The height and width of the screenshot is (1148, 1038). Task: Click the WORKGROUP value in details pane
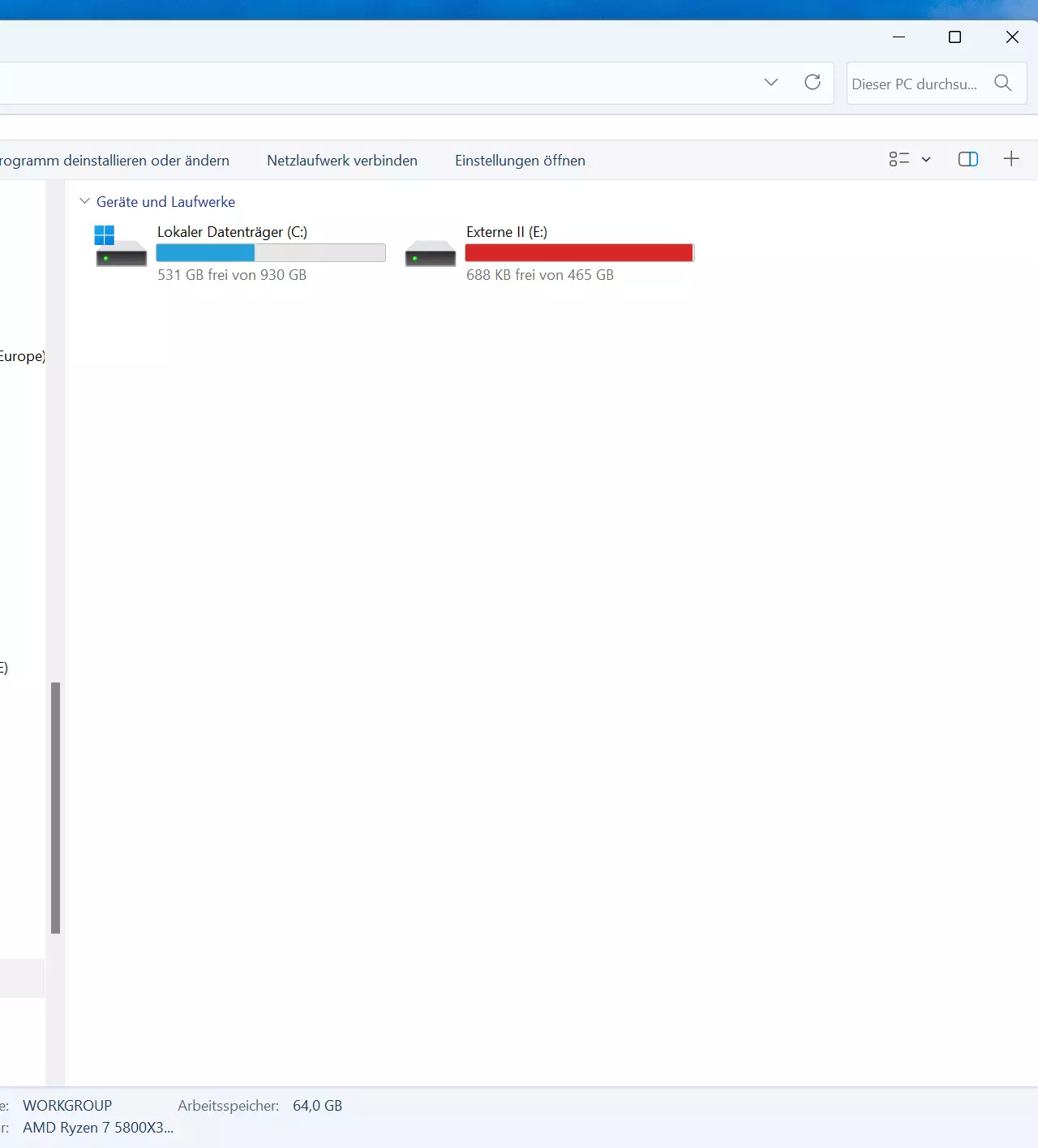pos(67,1106)
